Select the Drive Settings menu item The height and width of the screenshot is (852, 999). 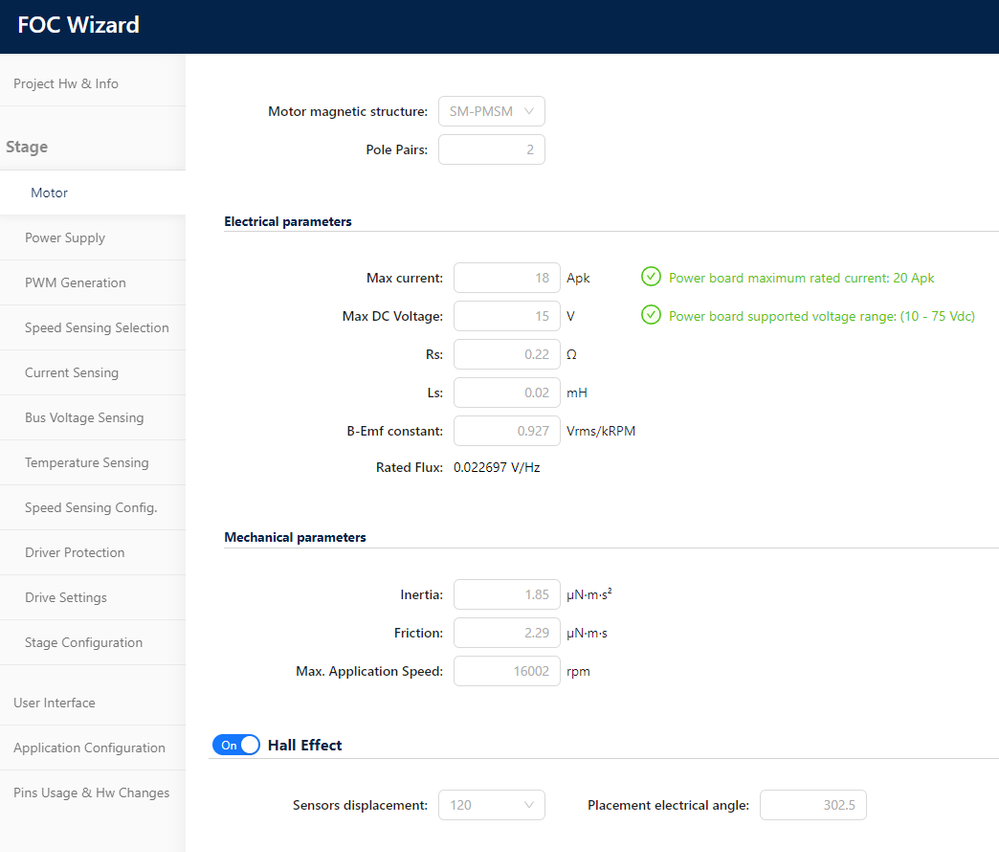[x=66, y=598]
